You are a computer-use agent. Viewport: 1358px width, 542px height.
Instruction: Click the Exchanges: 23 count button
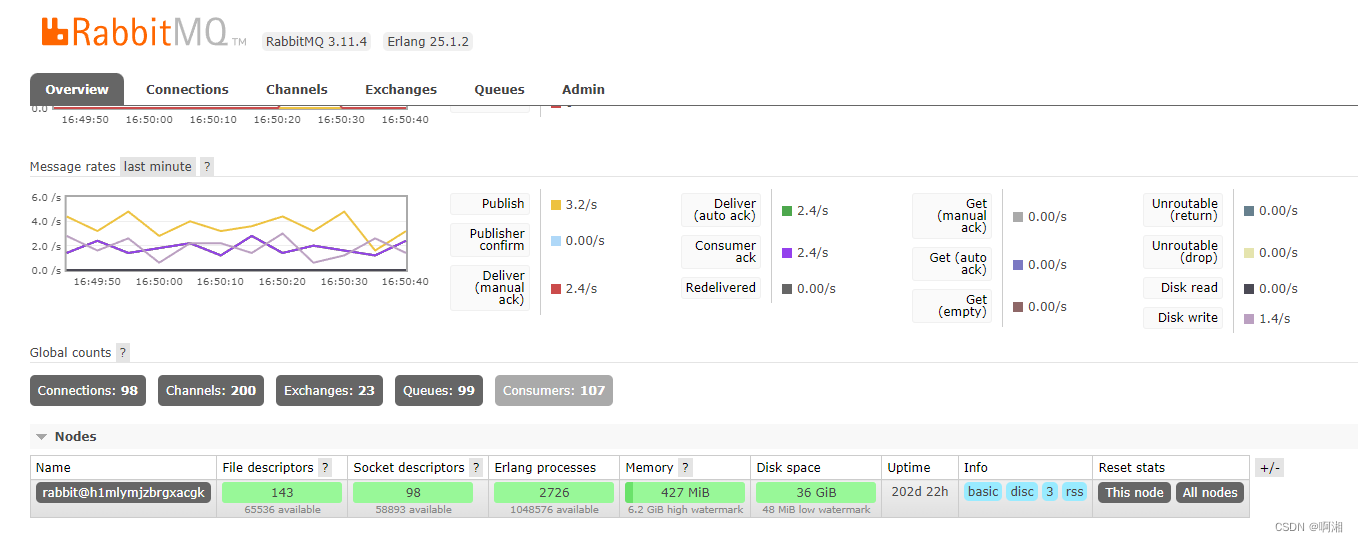click(329, 390)
